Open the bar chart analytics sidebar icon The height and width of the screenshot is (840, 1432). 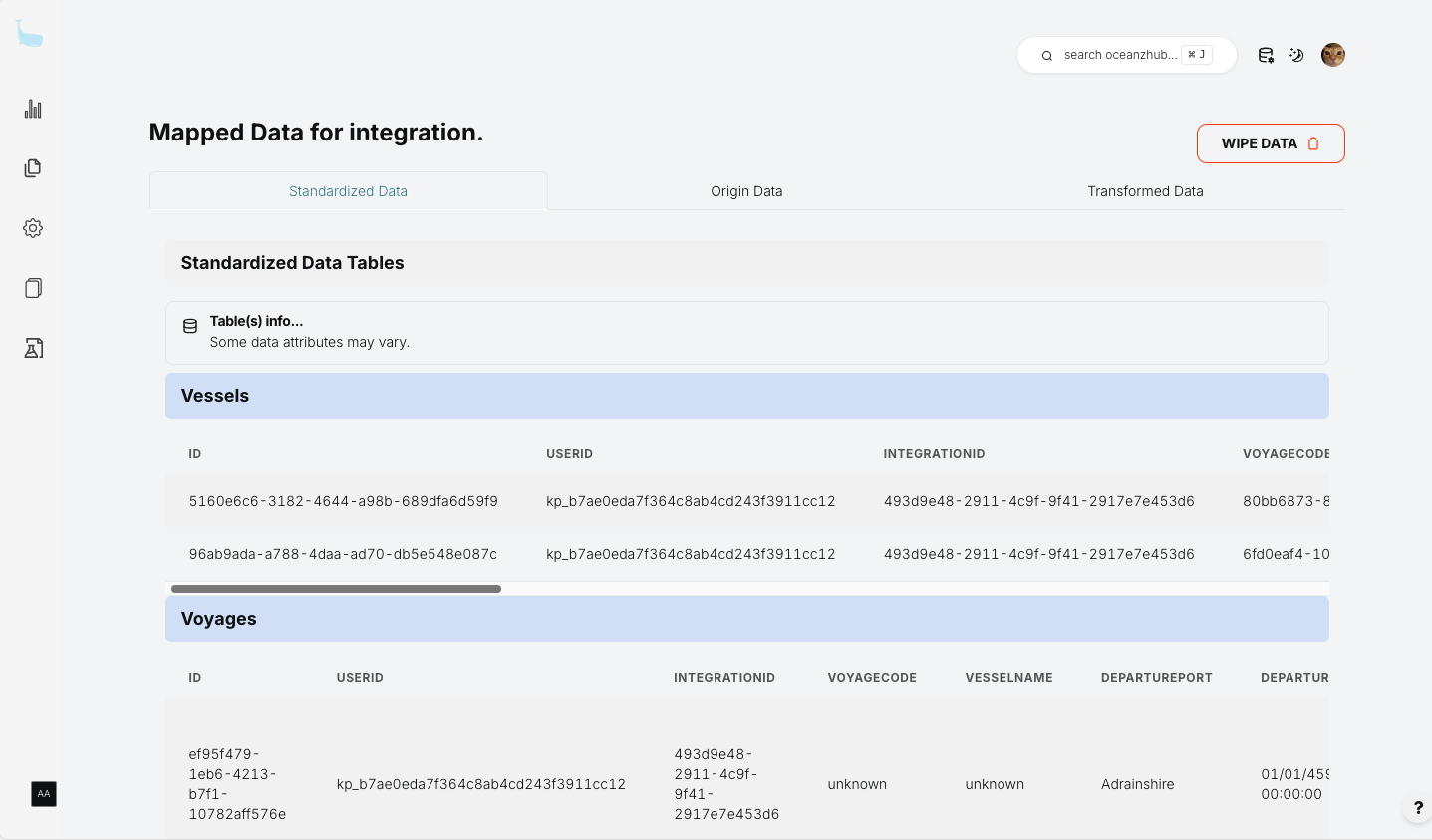pyautogui.click(x=33, y=109)
